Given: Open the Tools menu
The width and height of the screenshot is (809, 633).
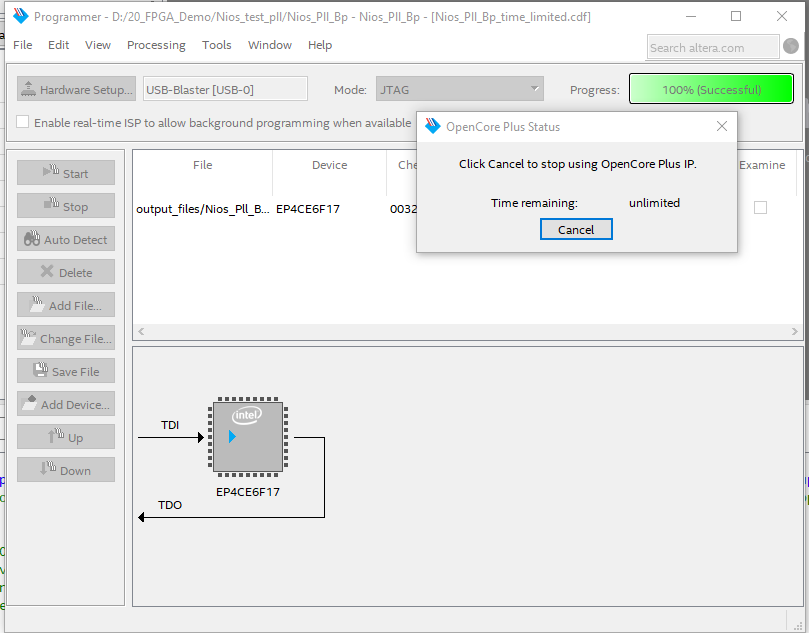Looking at the screenshot, I should coord(216,45).
